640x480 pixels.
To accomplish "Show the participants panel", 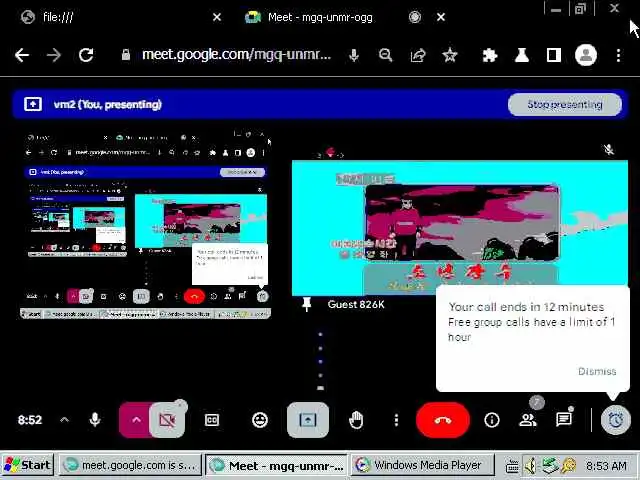I will (528, 420).
